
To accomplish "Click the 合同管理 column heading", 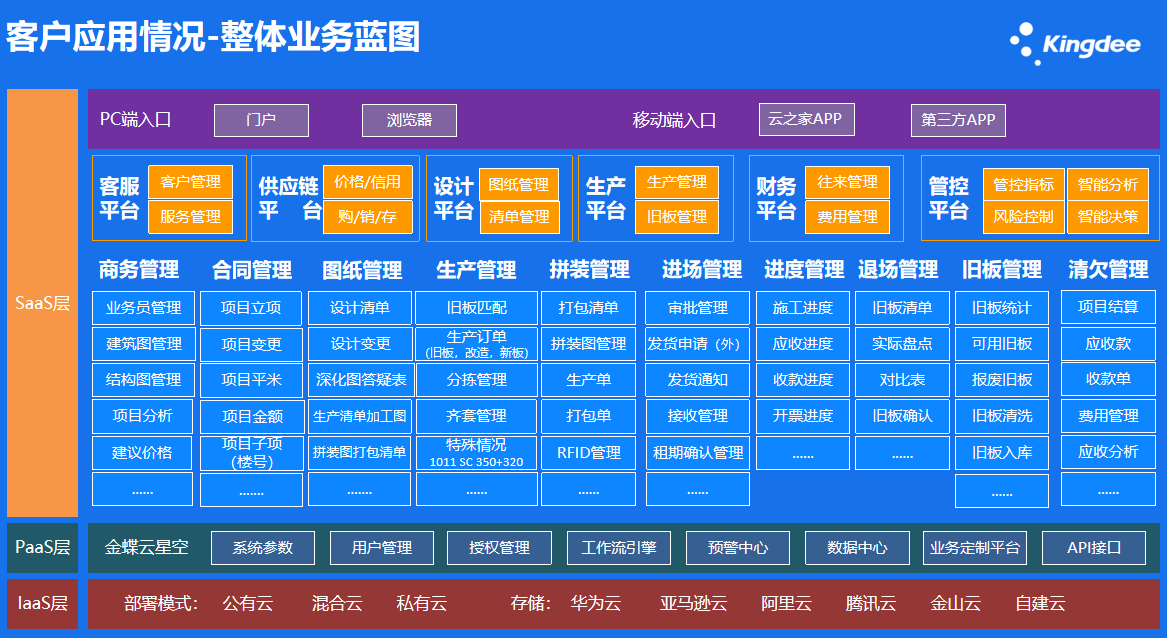I will point(252,269).
